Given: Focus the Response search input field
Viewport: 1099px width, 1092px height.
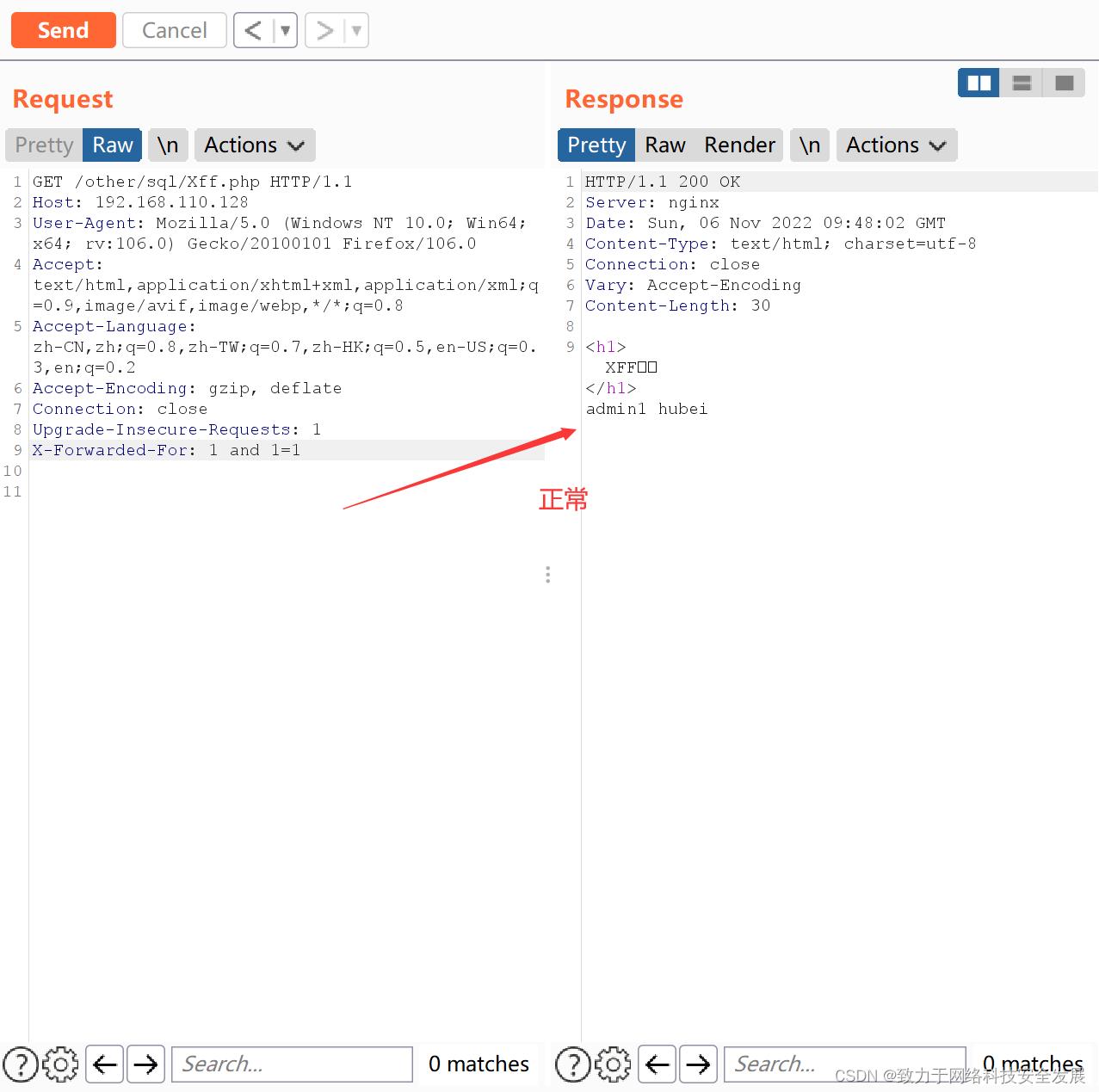Looking at the screenshot, I should 845,1064.
